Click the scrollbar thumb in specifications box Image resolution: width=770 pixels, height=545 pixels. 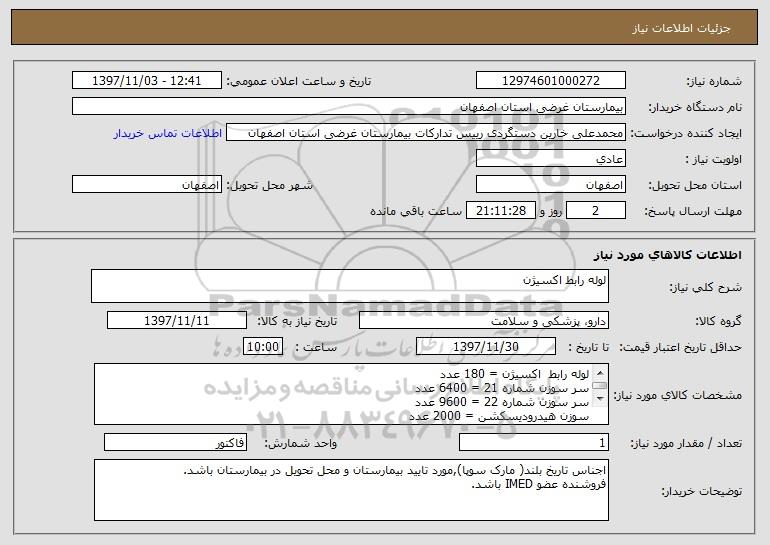click(x=600, y=386)
